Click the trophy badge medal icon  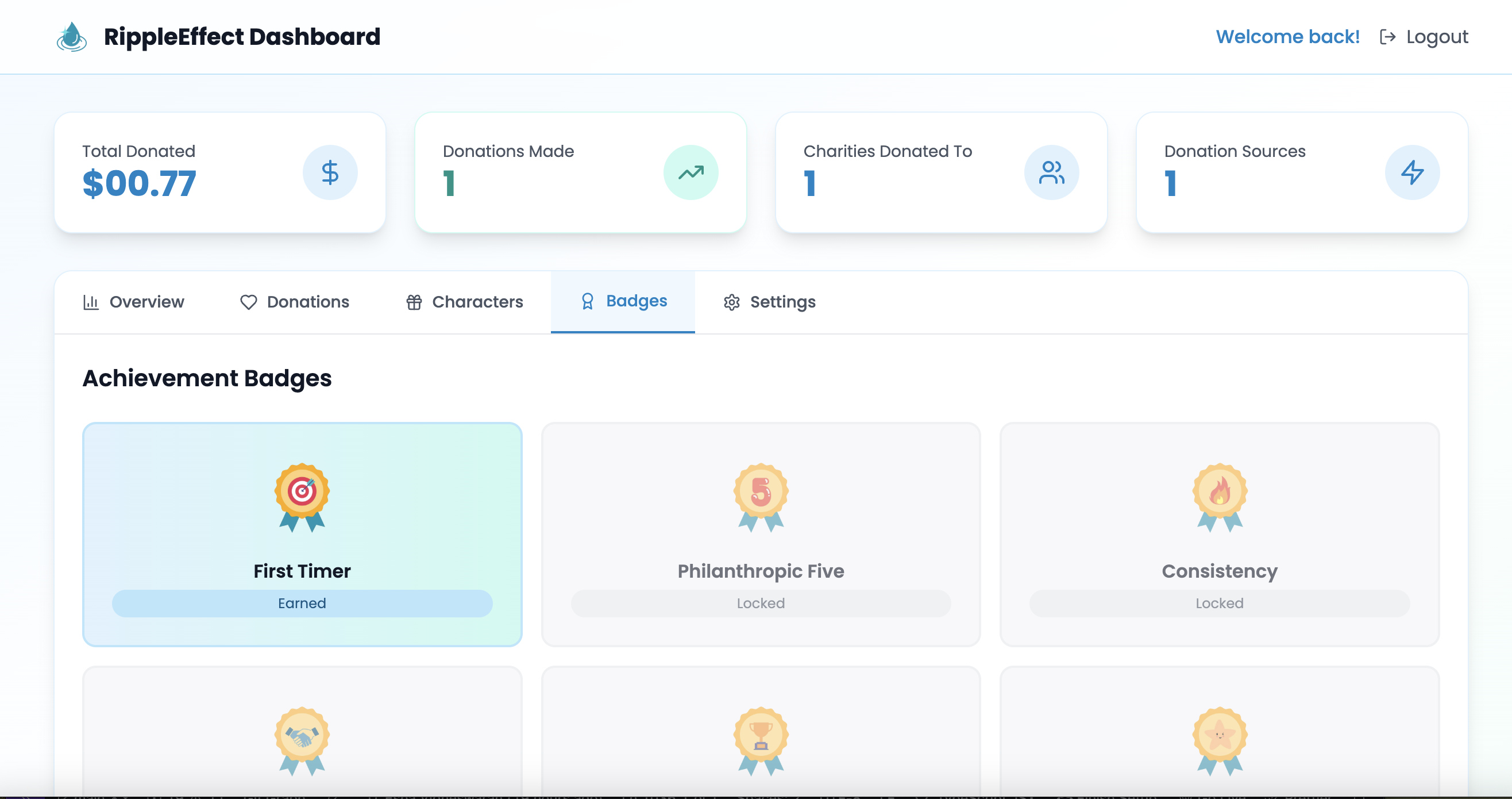(x=761, y=740)
